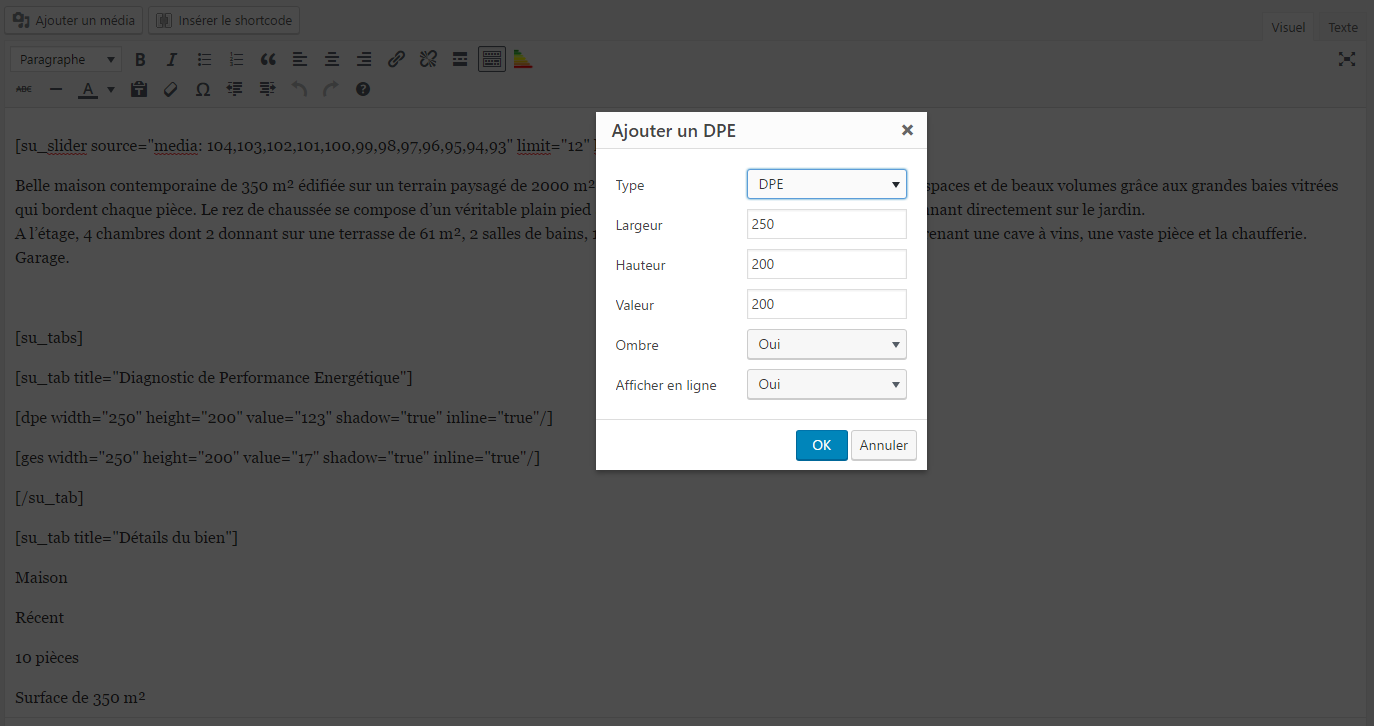This screenshot has width=1374, height=726.
Task: Close the Ajouter un DPE dialog
Action: (907, 130)
